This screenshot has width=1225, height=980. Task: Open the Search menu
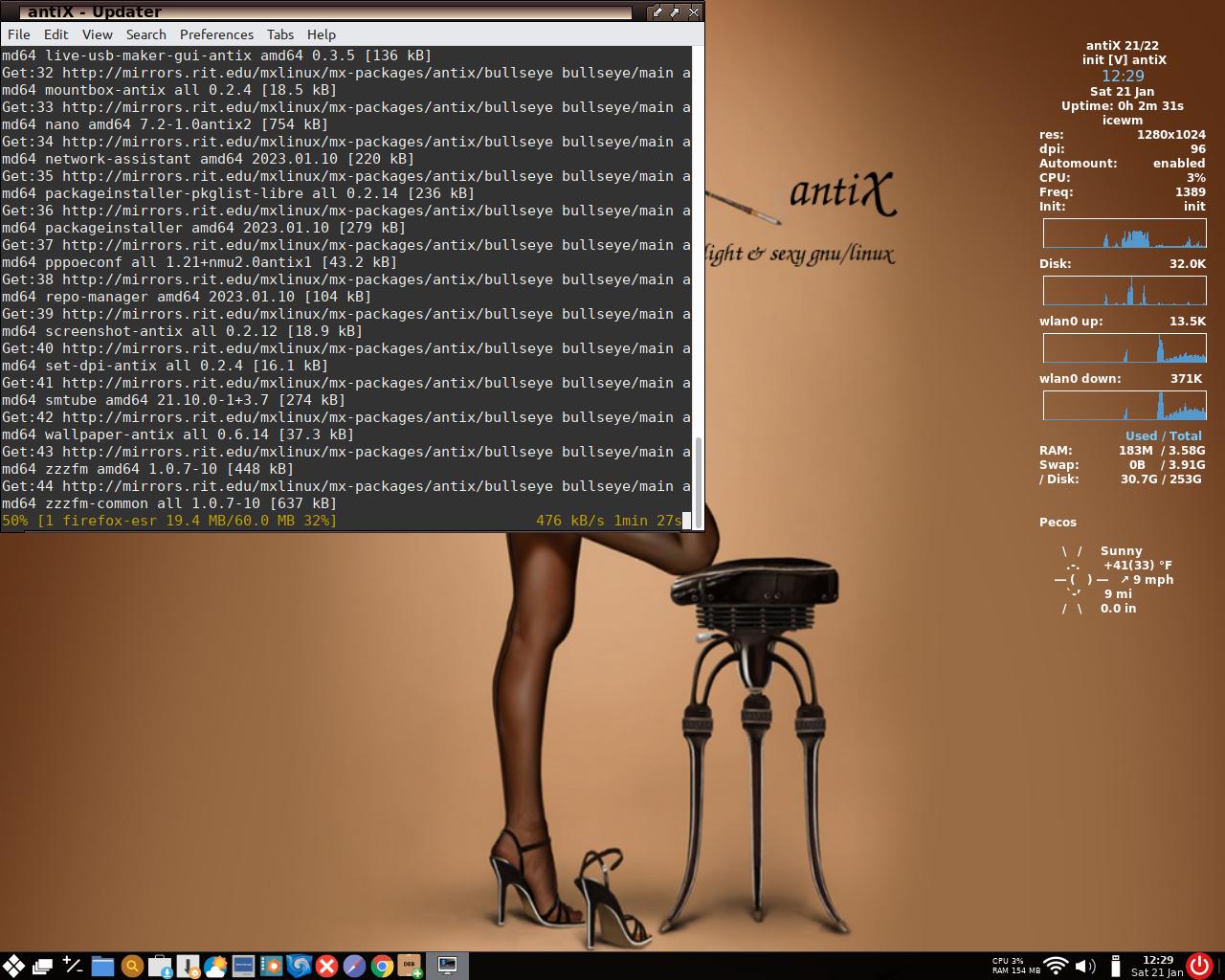click(x=146, y=34)
